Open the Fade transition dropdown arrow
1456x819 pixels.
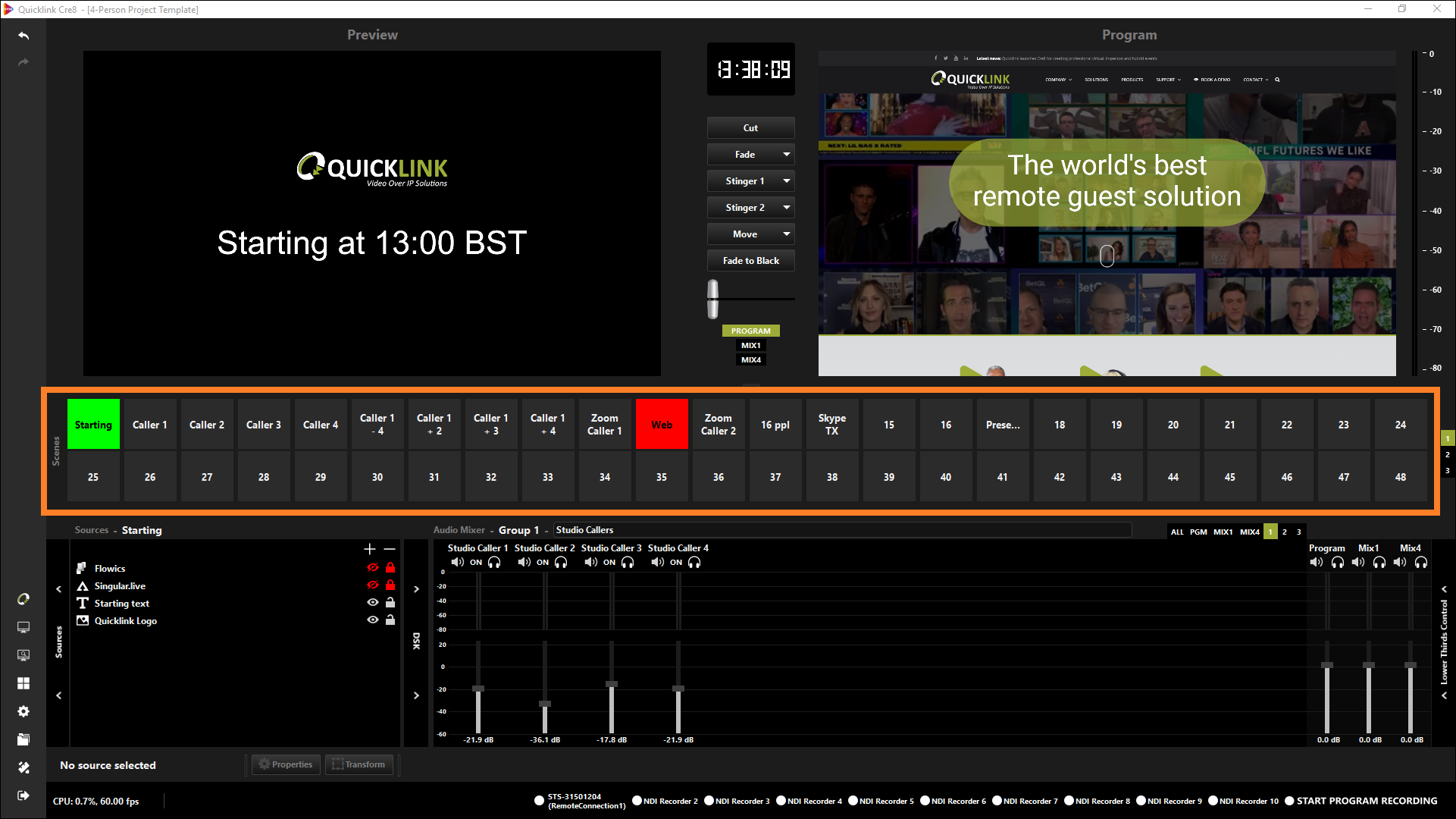[x=786, y=155]
